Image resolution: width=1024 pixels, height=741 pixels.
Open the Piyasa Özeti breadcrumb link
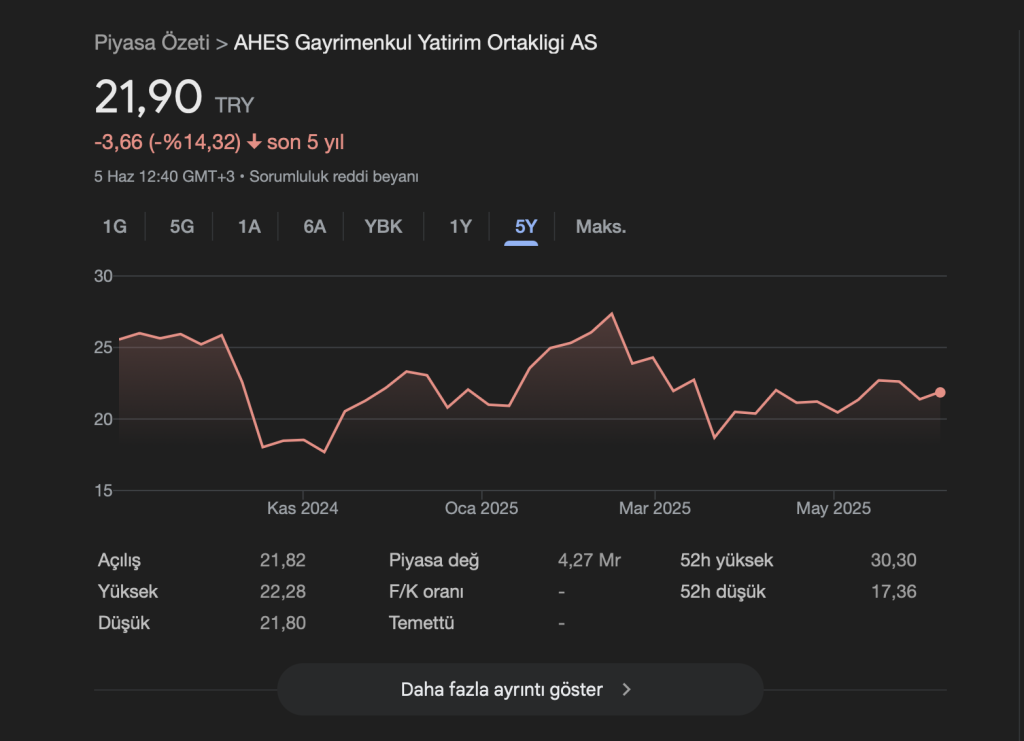[151, 43]
